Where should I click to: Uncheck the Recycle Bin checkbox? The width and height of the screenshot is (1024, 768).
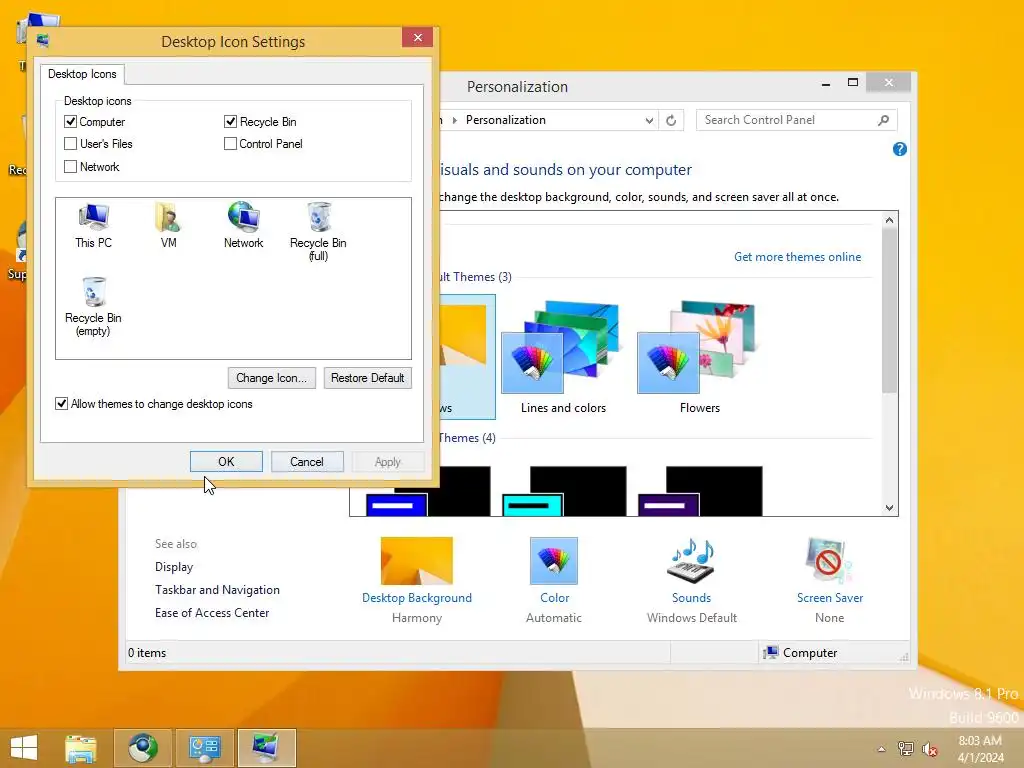tap(230, 121)
